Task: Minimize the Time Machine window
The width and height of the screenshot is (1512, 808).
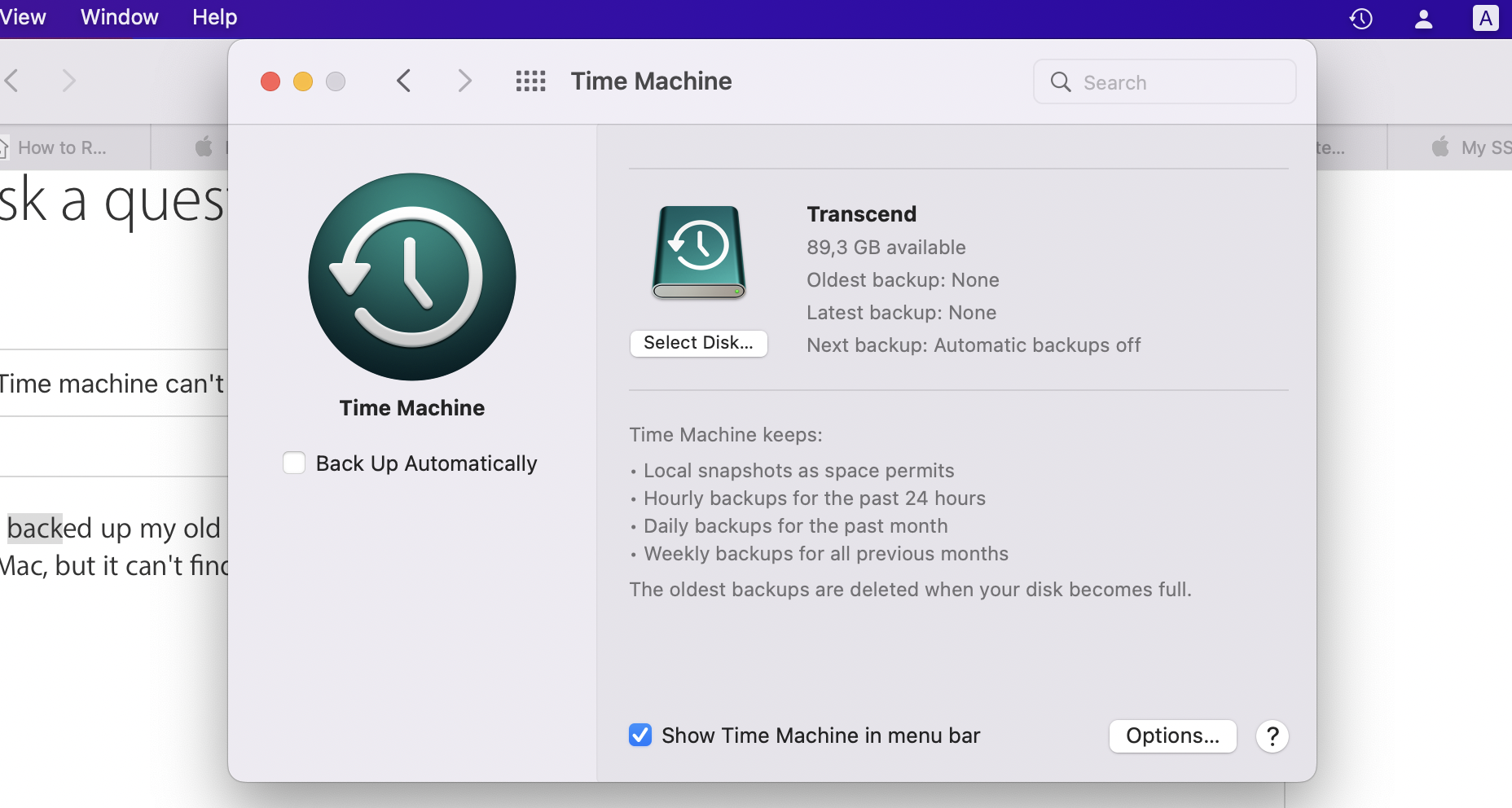Action: pos(303,81)
